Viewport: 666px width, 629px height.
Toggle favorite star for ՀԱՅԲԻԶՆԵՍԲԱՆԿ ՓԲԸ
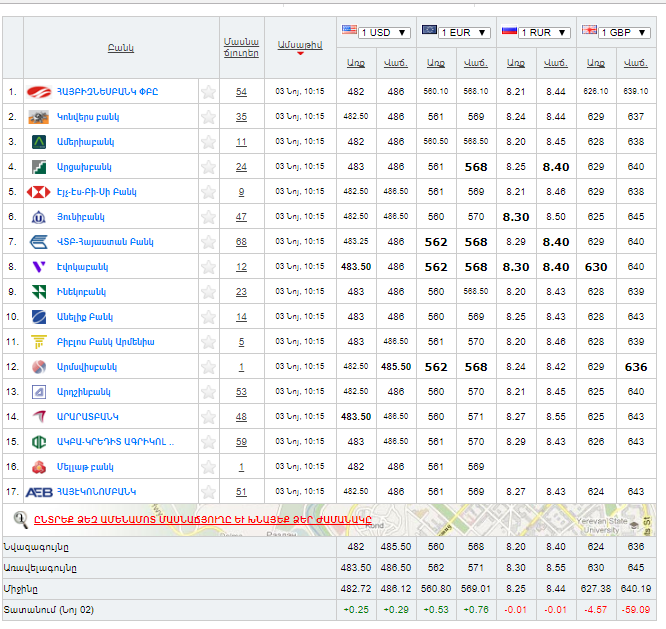point(209,92)
